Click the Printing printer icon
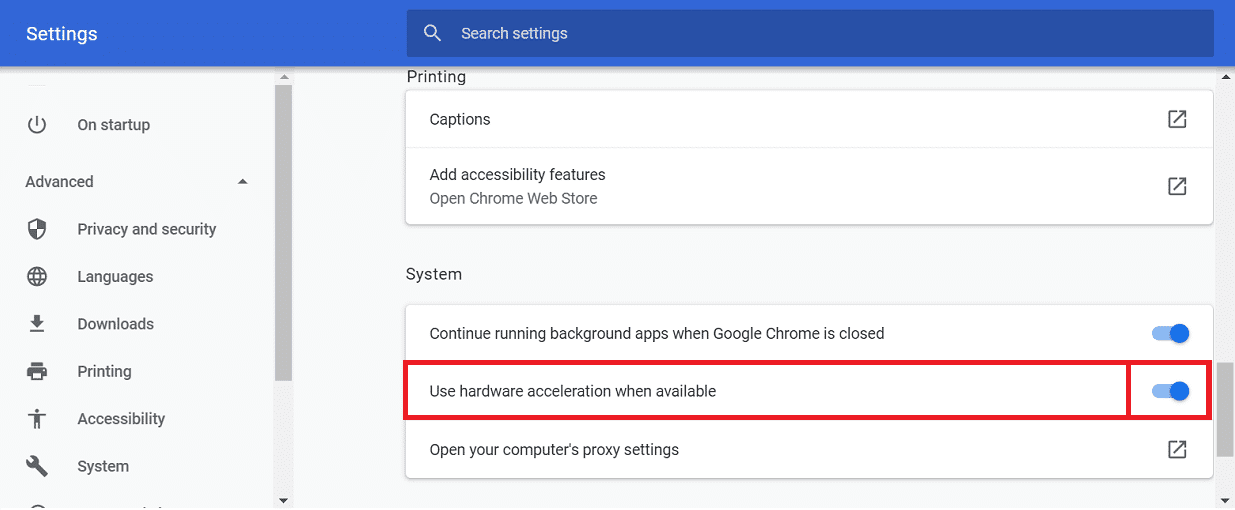1235x510 pixels. (x=37, y=371)
